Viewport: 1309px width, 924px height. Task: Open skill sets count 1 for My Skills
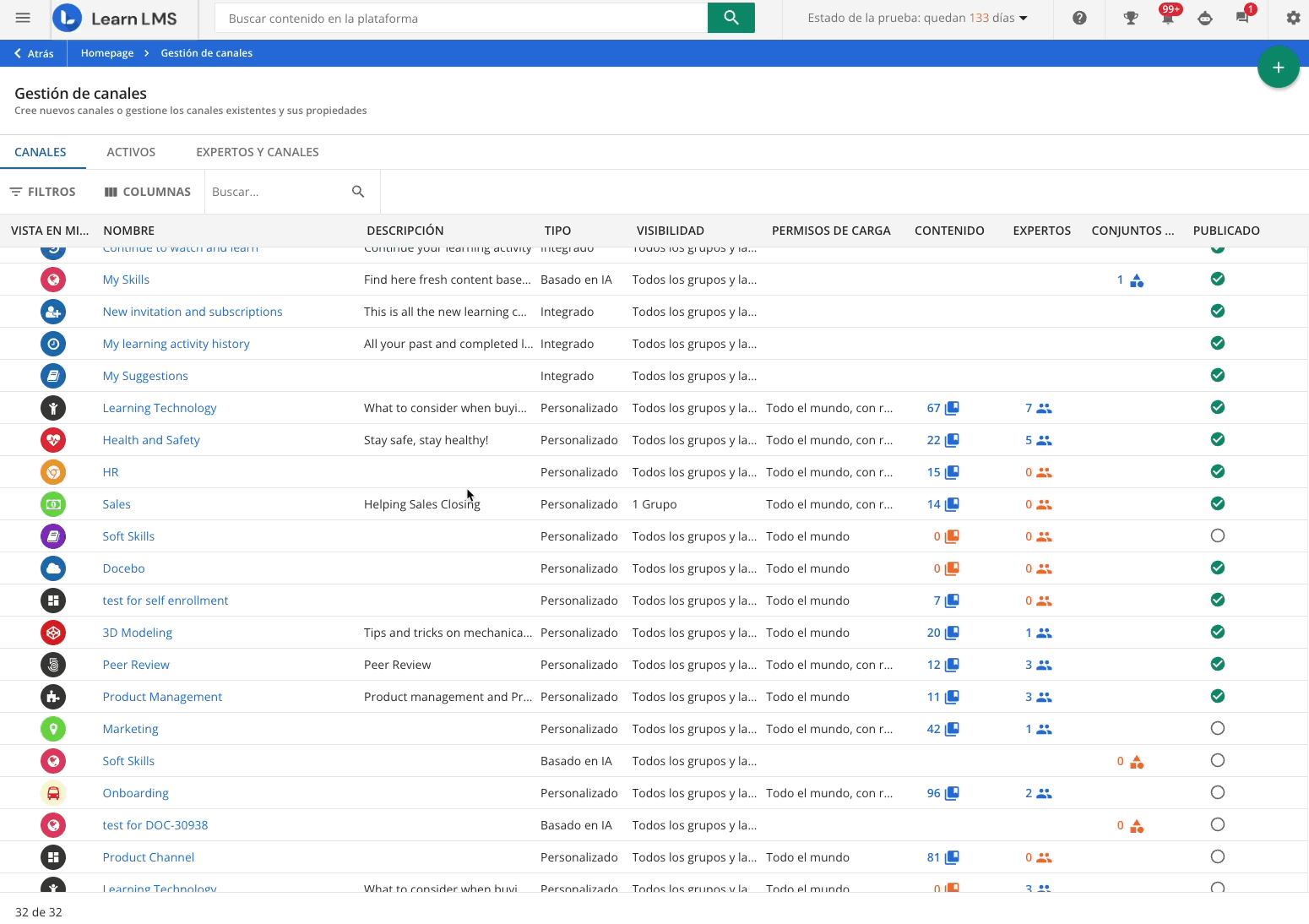pos(1130,280)
